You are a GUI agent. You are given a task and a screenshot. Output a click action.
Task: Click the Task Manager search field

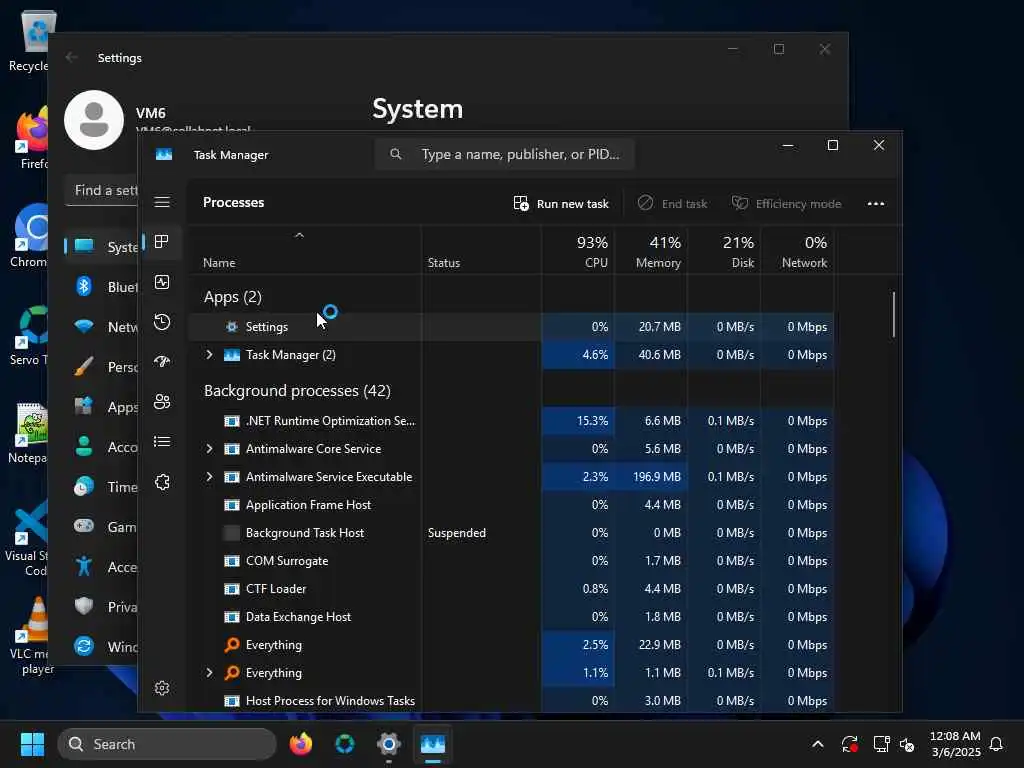coord(504,154)
